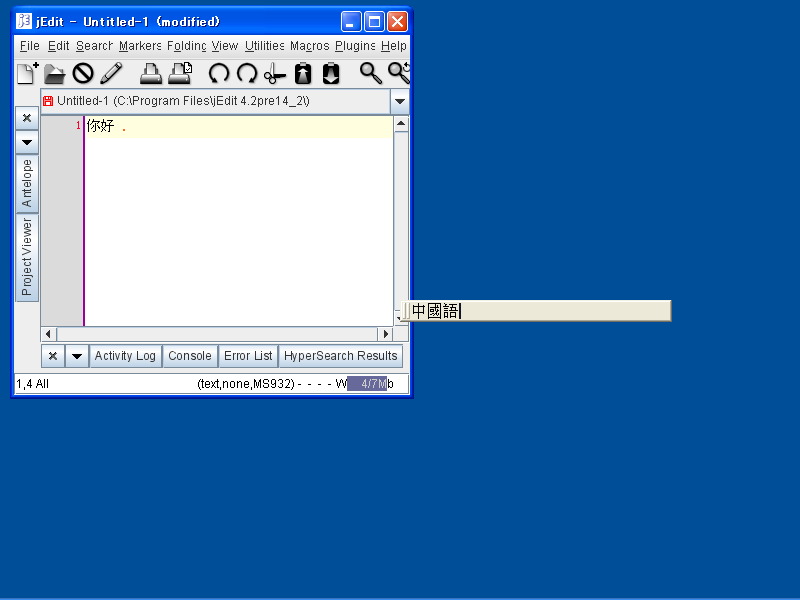This screenshot has width=800, height=600.
Task: Click the Redo arrow icon
Action: [247, 73]
